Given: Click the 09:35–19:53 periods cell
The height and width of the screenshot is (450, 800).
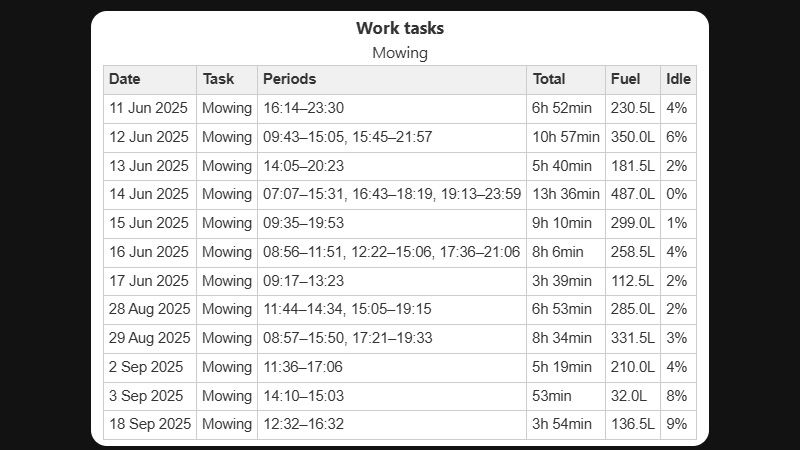Looking at the screenshot, I should point(303,223).
